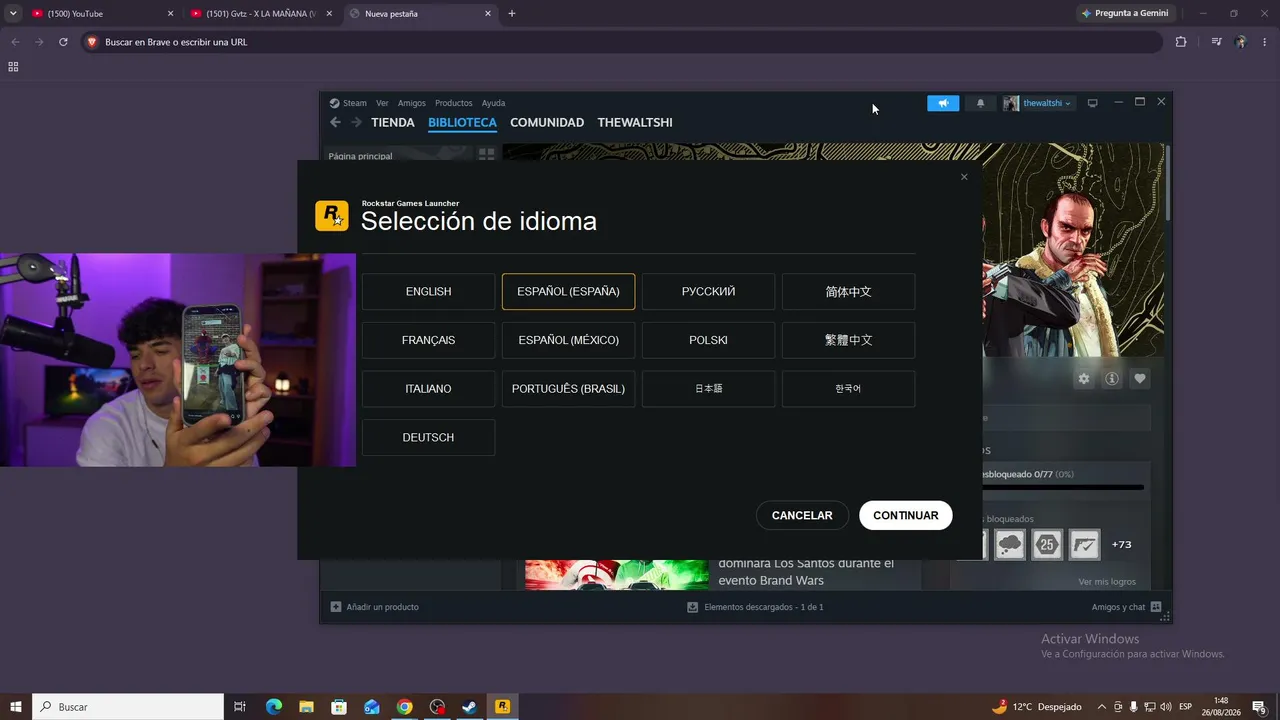Open COMUNIDAD tab in Steam
Screen dimensions: 1280x720
pos(547,123)
